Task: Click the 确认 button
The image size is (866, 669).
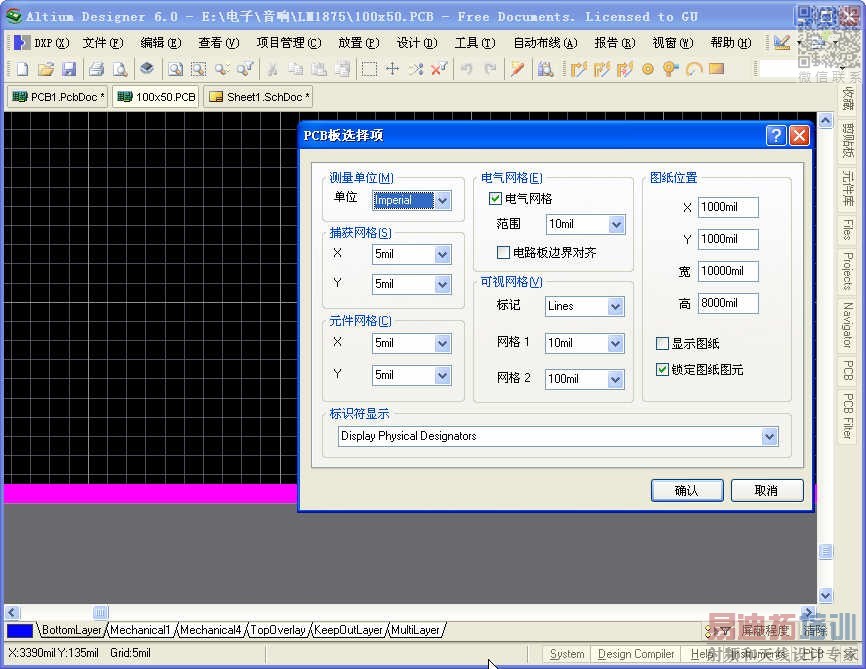Action: point(687,490)
